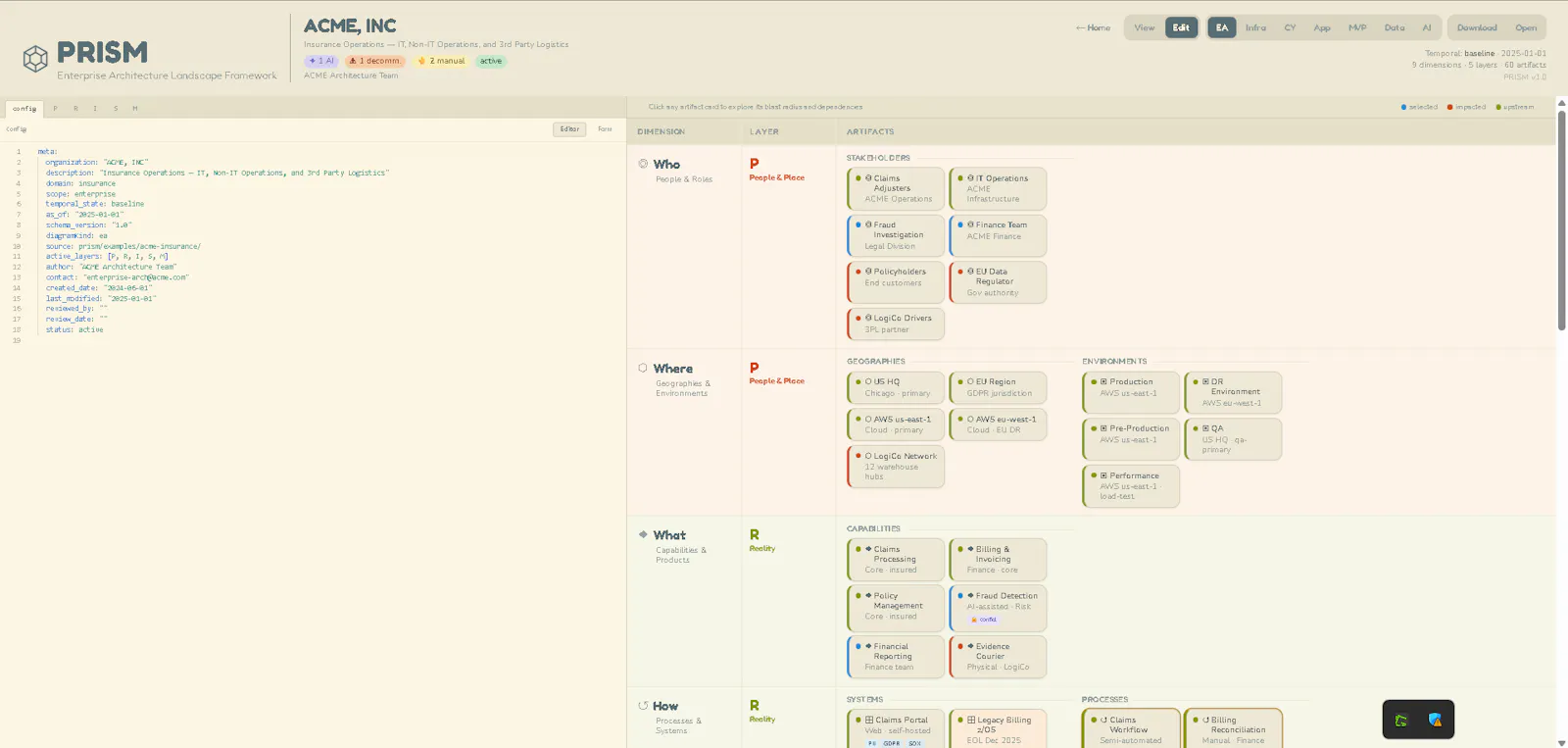Click the green upstream legend dot
Viewport: 1568px width, 748px height.
point(1498,107)
